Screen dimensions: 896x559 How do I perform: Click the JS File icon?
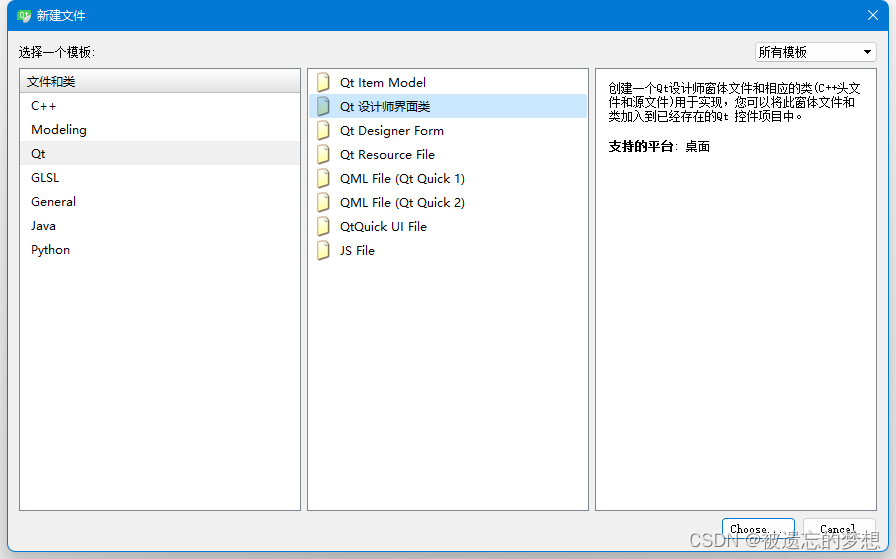point(323,250)
